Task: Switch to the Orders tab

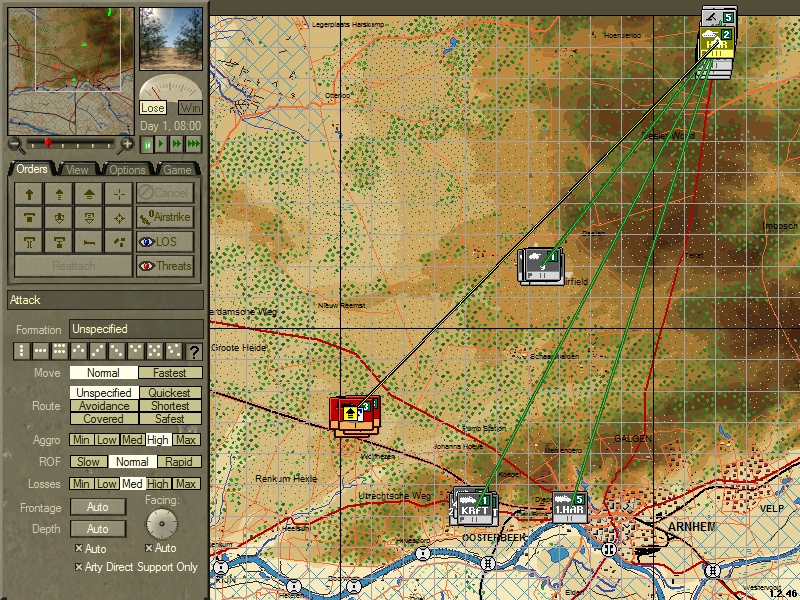Action: coord(32,169)
